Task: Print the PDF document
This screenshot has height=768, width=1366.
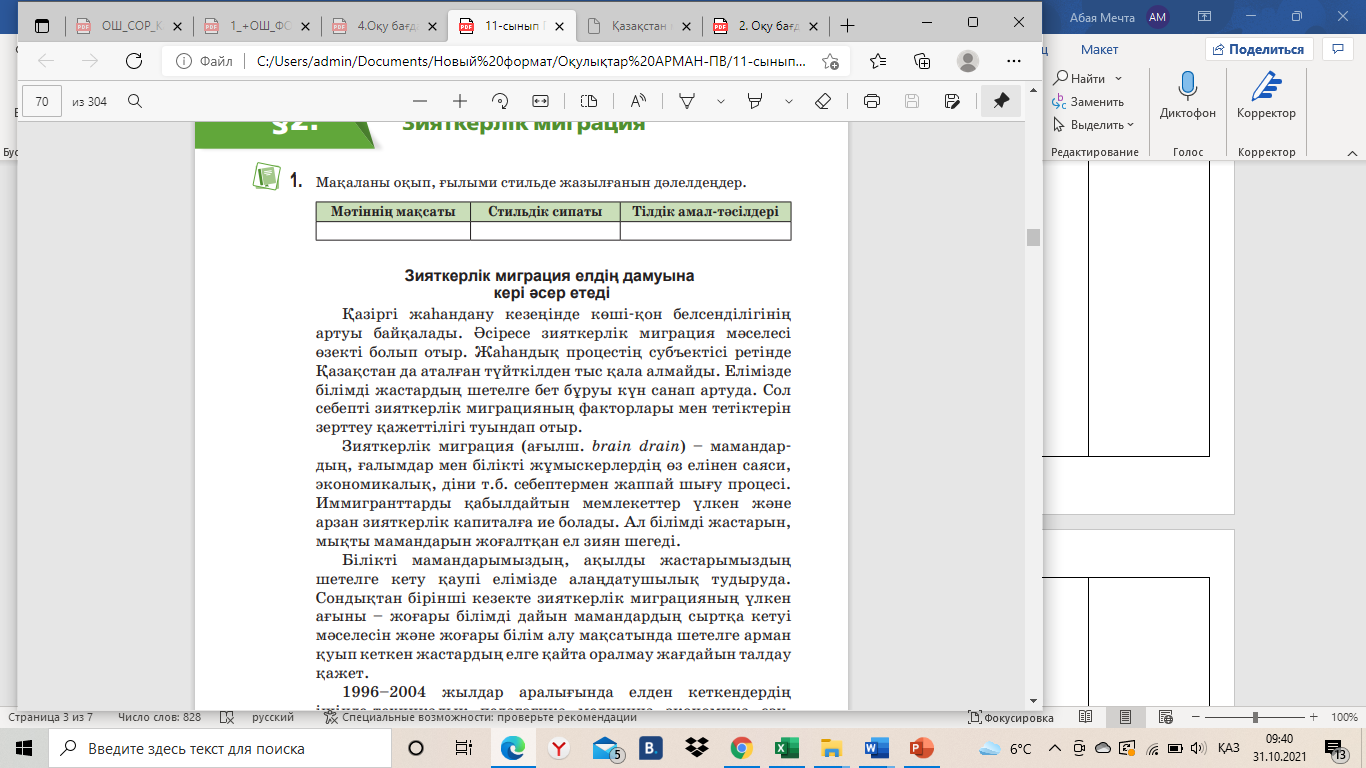Action: coord(871,101)
